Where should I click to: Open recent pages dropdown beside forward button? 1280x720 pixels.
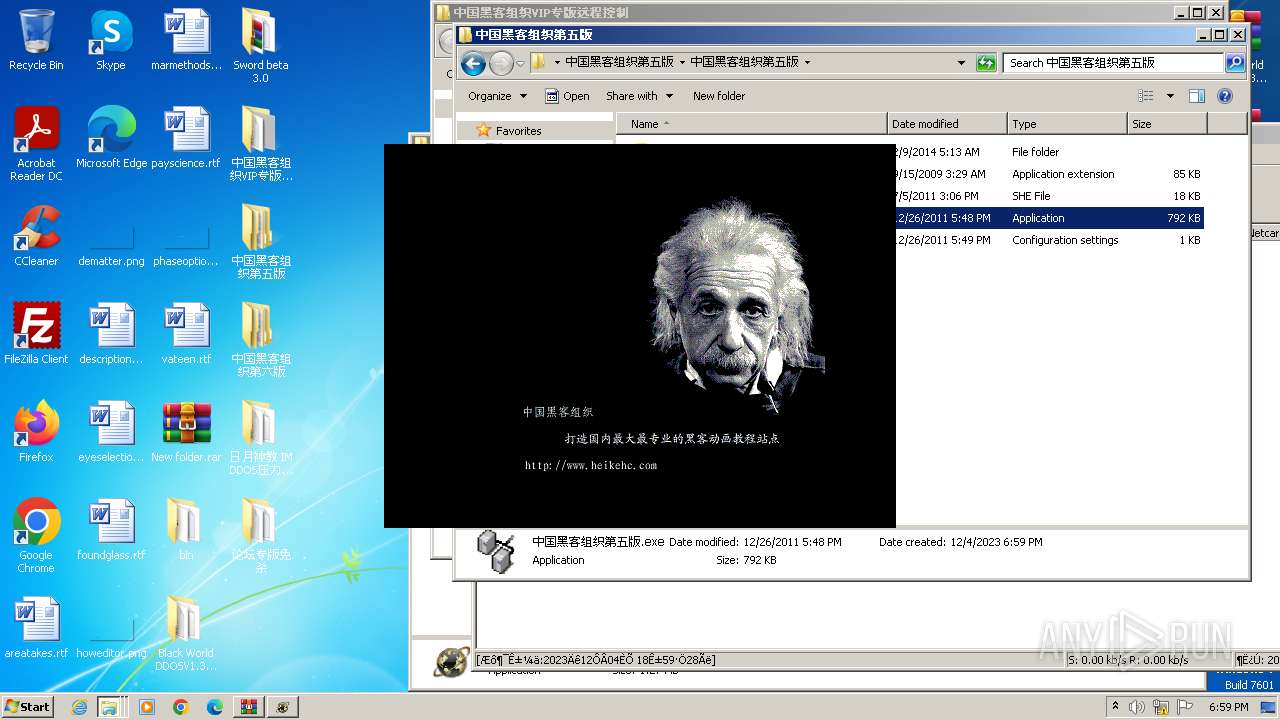520,64
